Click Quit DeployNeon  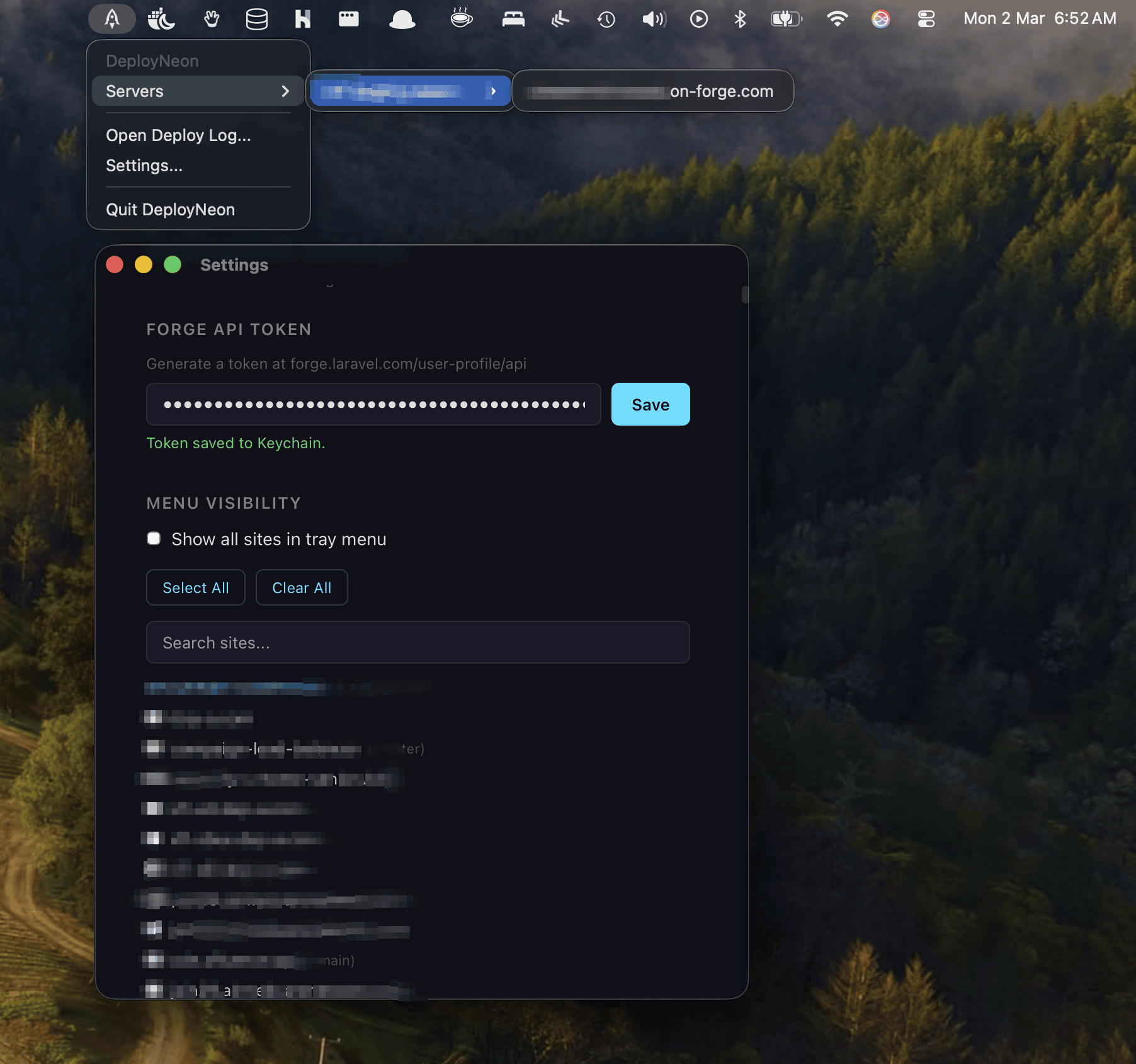pos(170,209)
